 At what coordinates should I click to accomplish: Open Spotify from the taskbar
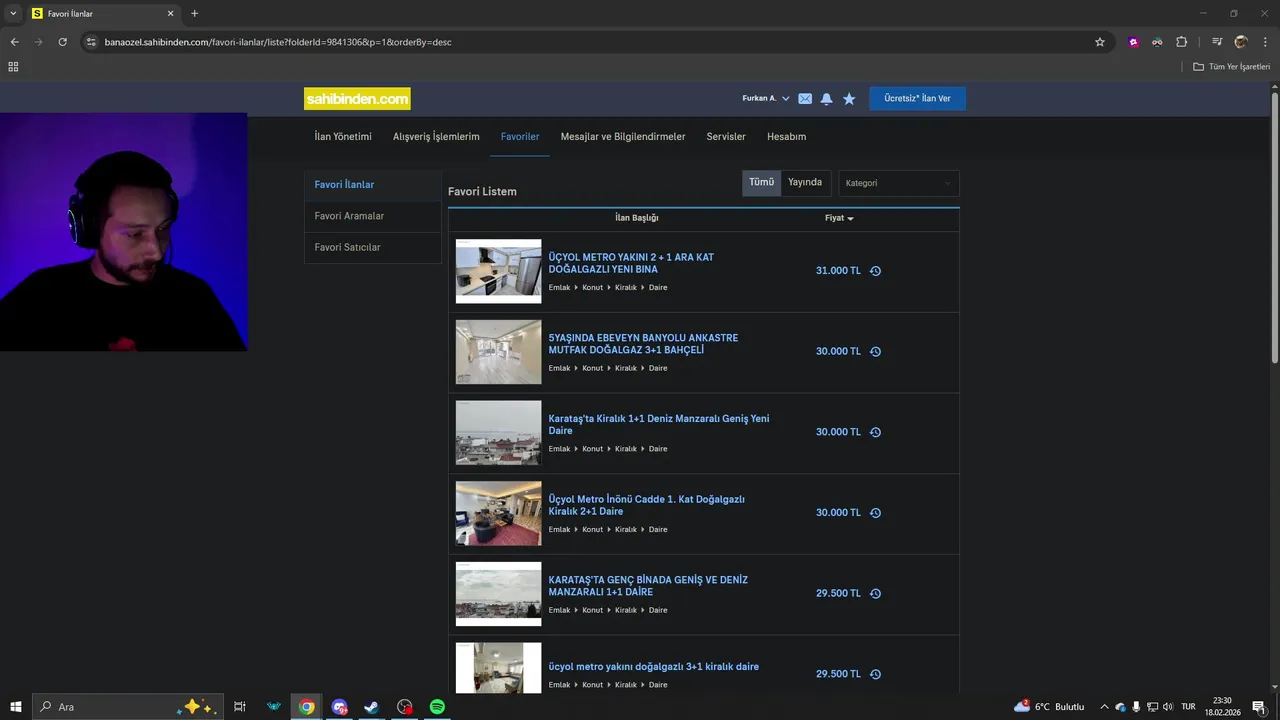[437, 707]
